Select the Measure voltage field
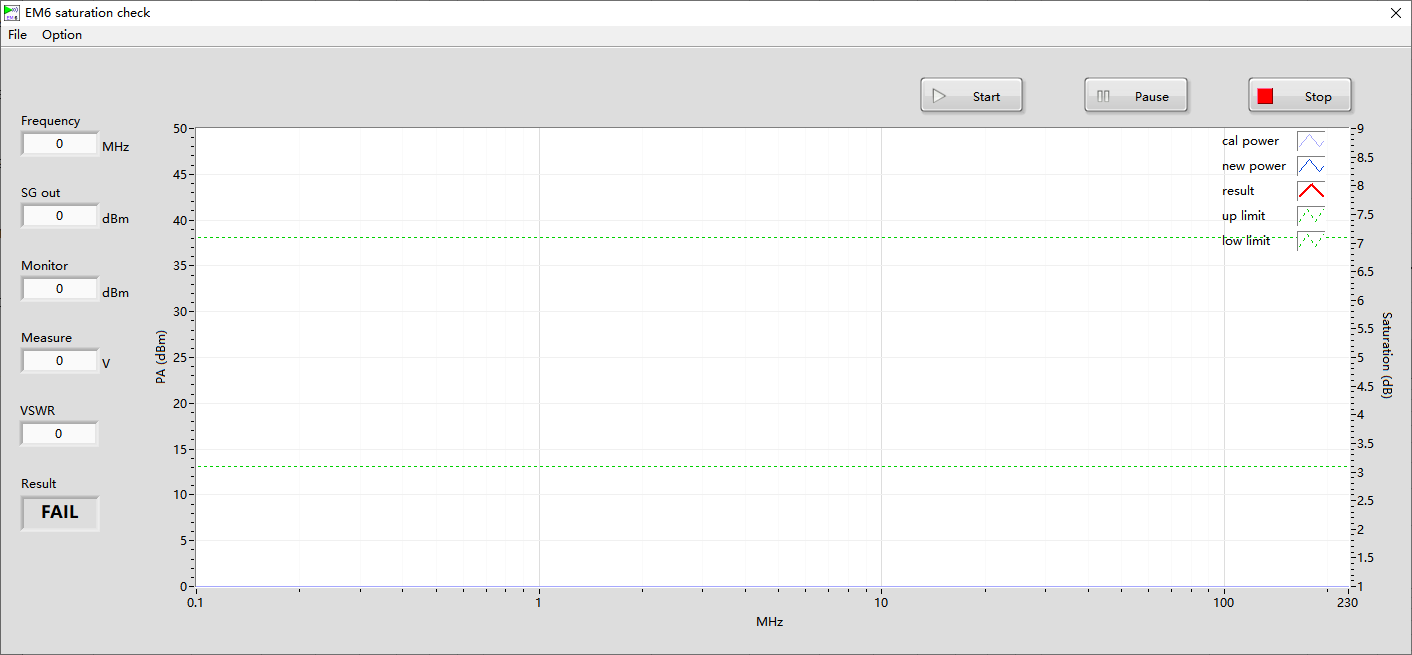Screen dimensions: 1412x655 [x=60, y=361]
